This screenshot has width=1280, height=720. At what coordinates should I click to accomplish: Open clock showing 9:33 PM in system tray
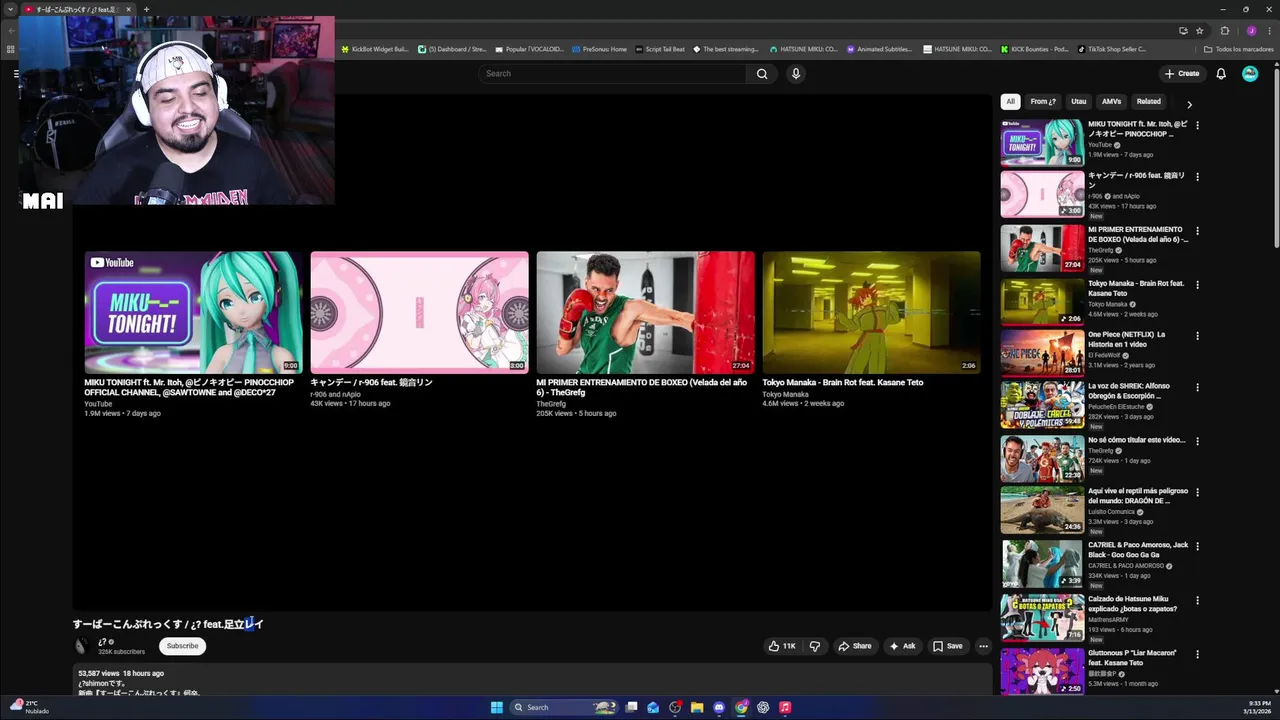point(1259,707)
